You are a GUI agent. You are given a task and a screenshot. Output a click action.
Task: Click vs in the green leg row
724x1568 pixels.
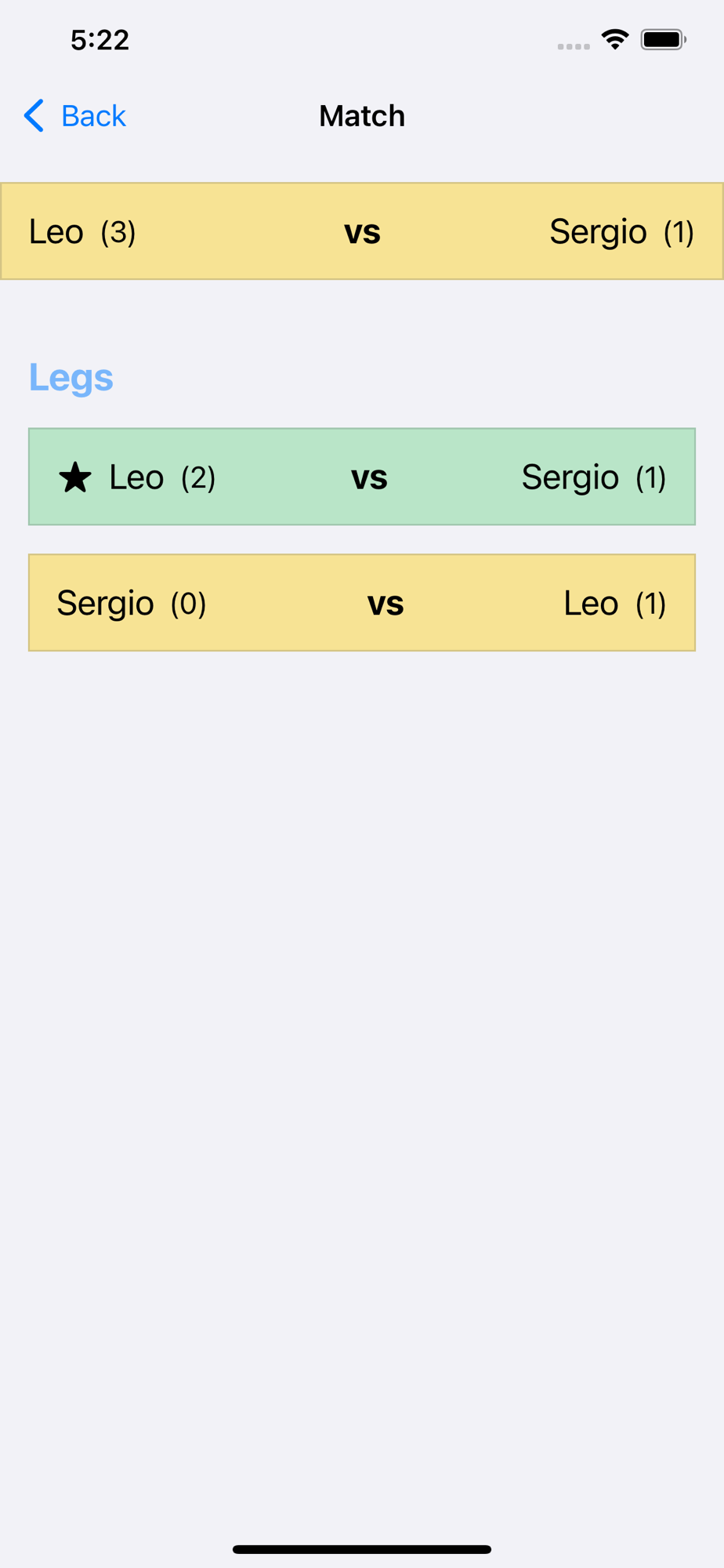(x=369, y=477)
